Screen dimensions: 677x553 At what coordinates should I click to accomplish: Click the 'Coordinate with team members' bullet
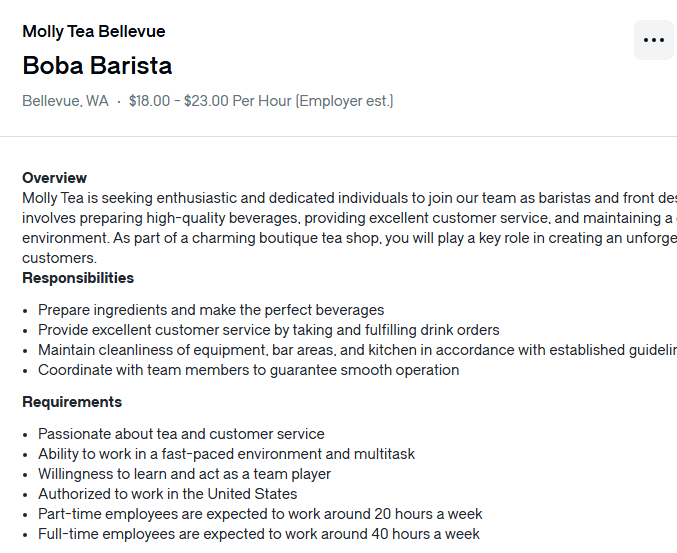(249, 370)
